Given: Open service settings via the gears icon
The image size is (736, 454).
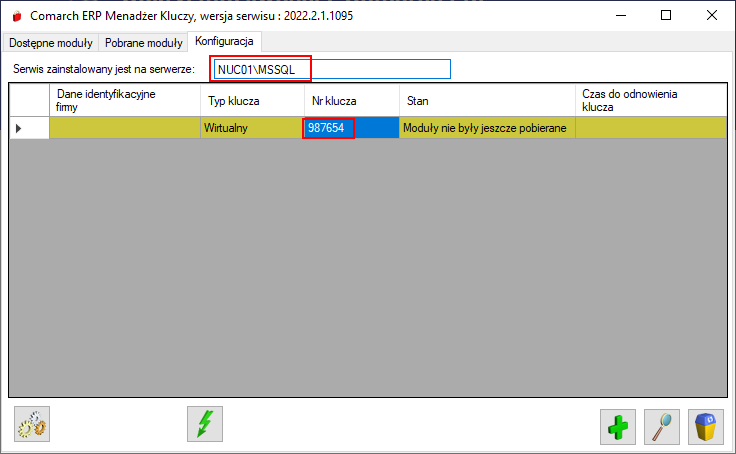Looking at the screenshot, I should [32, 424].
